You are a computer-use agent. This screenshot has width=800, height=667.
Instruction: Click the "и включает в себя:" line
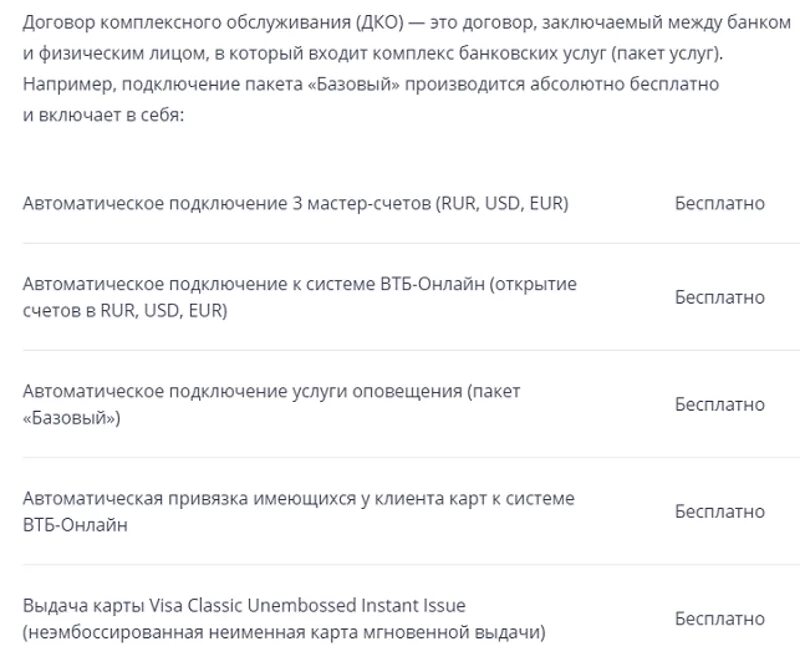click(x=102, y=114)
